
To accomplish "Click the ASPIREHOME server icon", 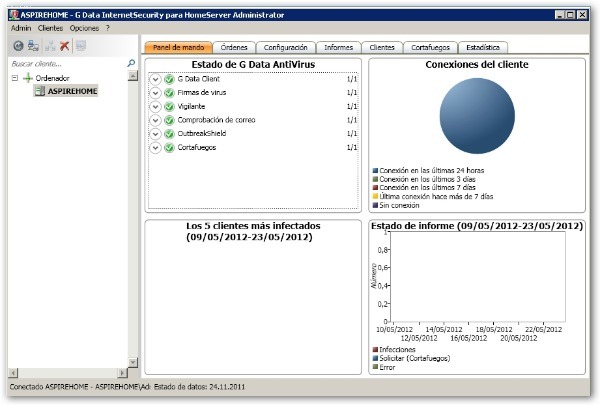I will [40, 91].
